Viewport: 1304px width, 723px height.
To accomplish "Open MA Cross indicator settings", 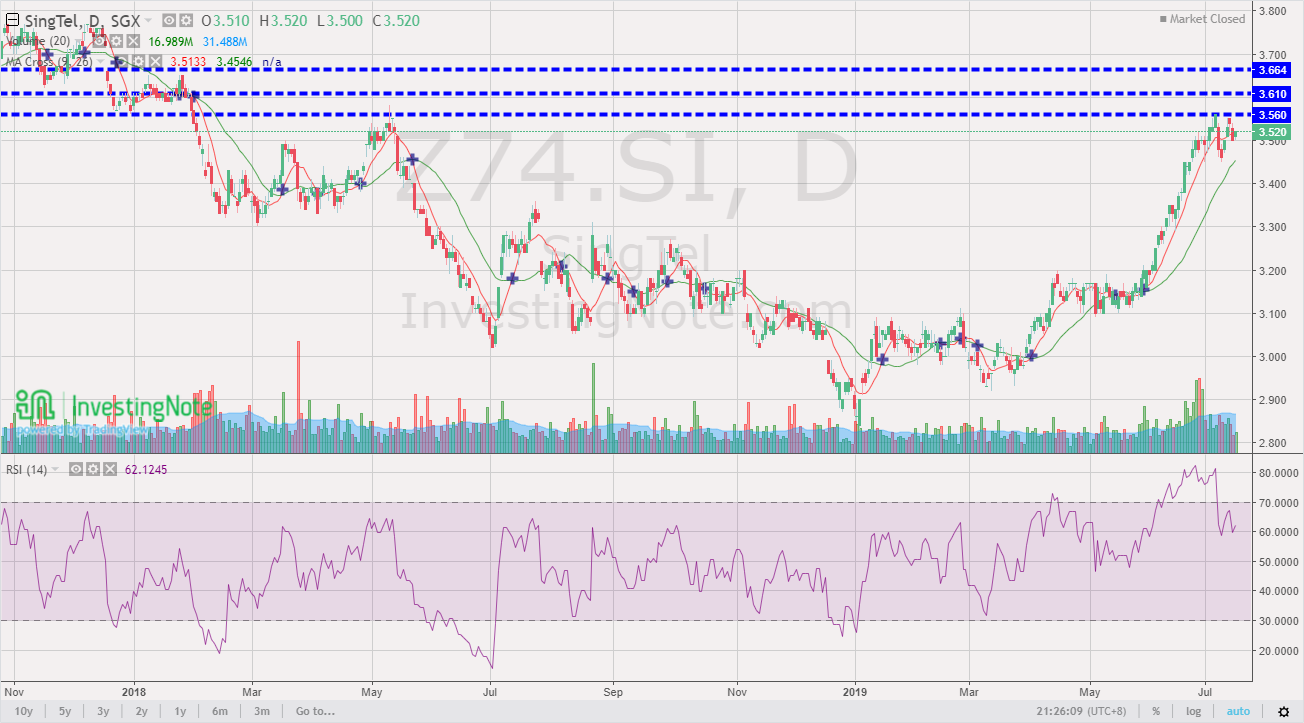I will (138, 61).
